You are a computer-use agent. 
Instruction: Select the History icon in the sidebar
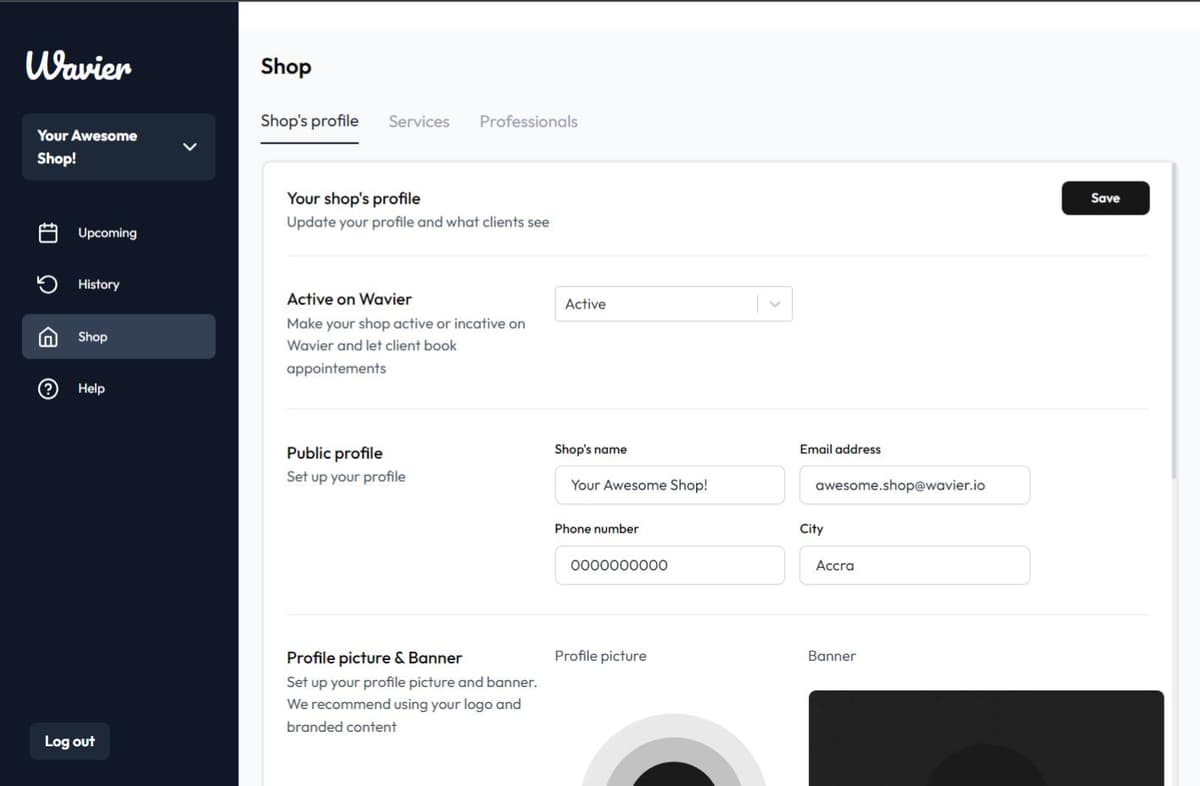tap(48, 284)
